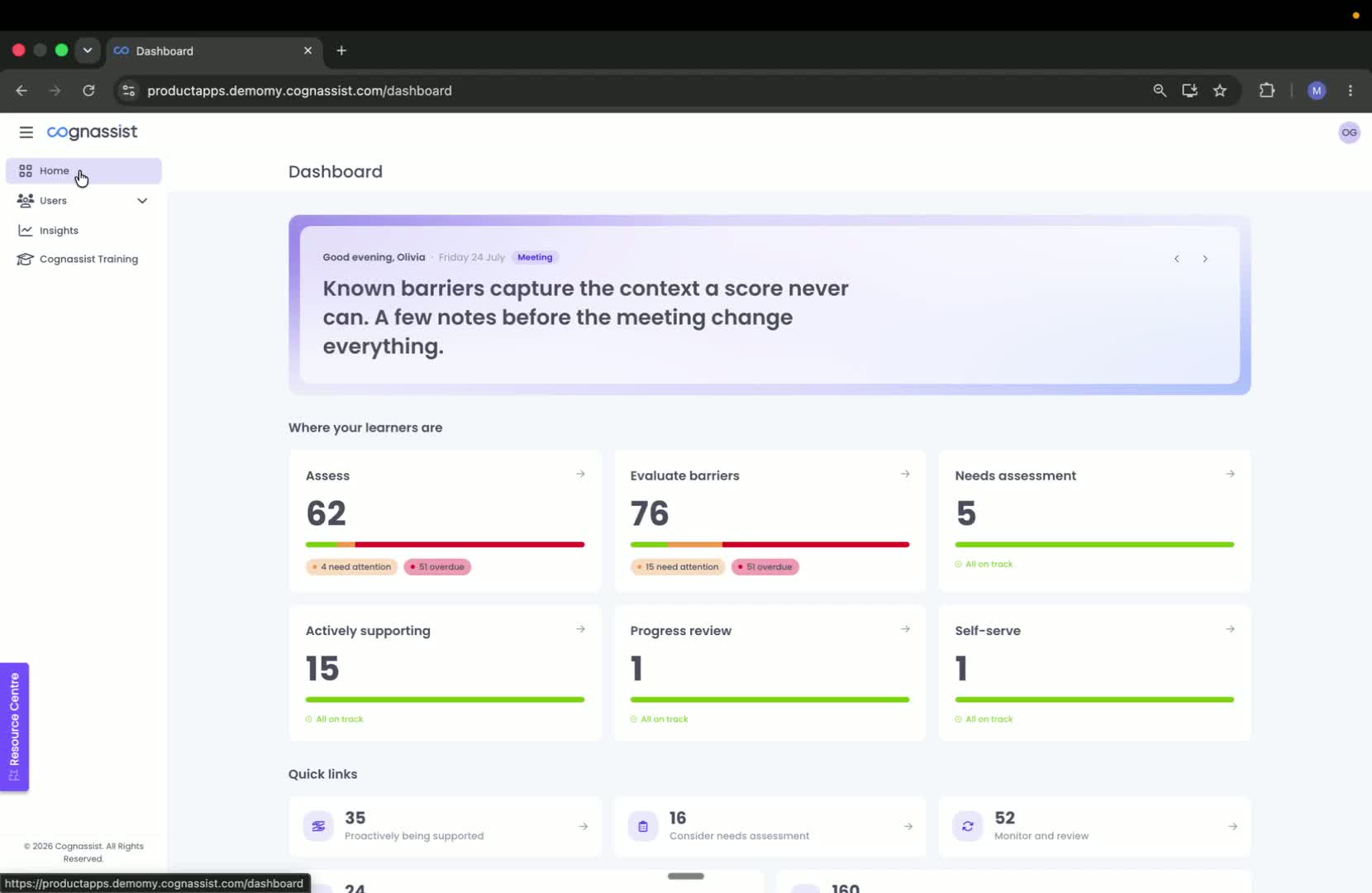Open the OG user avatar menu

tap(1349, 132)
